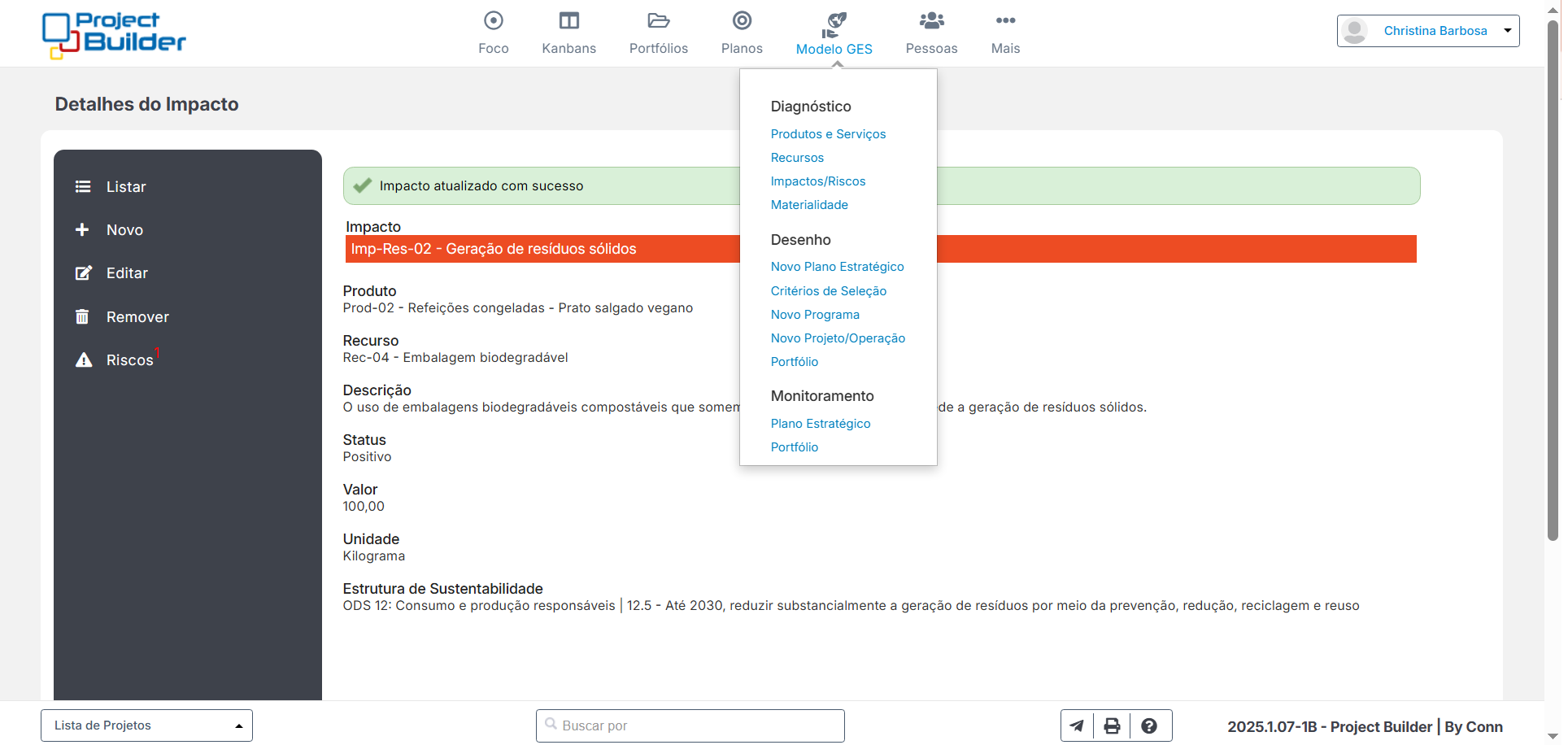This screenshot has width=1568, height=745.
Task: Open Portfólio link under Monitoramento
Action: (x=795, y=447)
